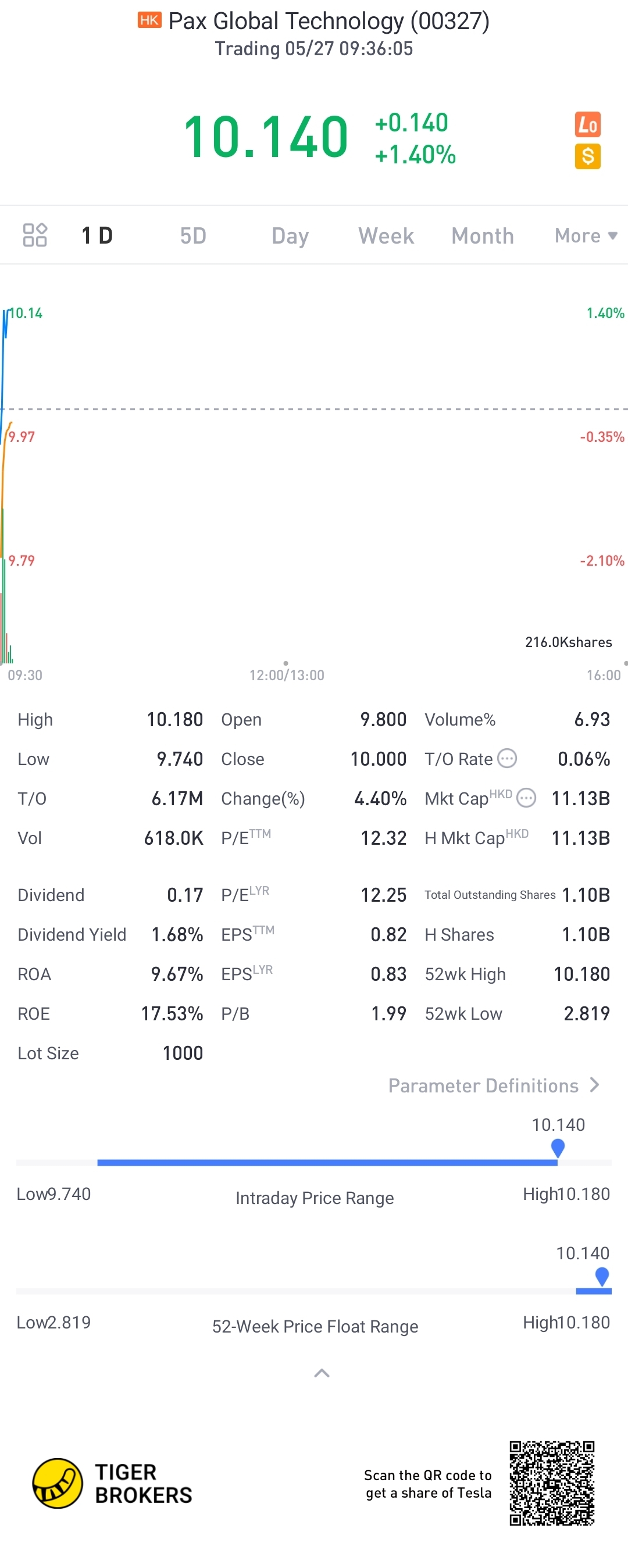The image size is (628, 1568).
Task: Tap the Intraday Price Range marker
Action: [x=558, y=1148]
